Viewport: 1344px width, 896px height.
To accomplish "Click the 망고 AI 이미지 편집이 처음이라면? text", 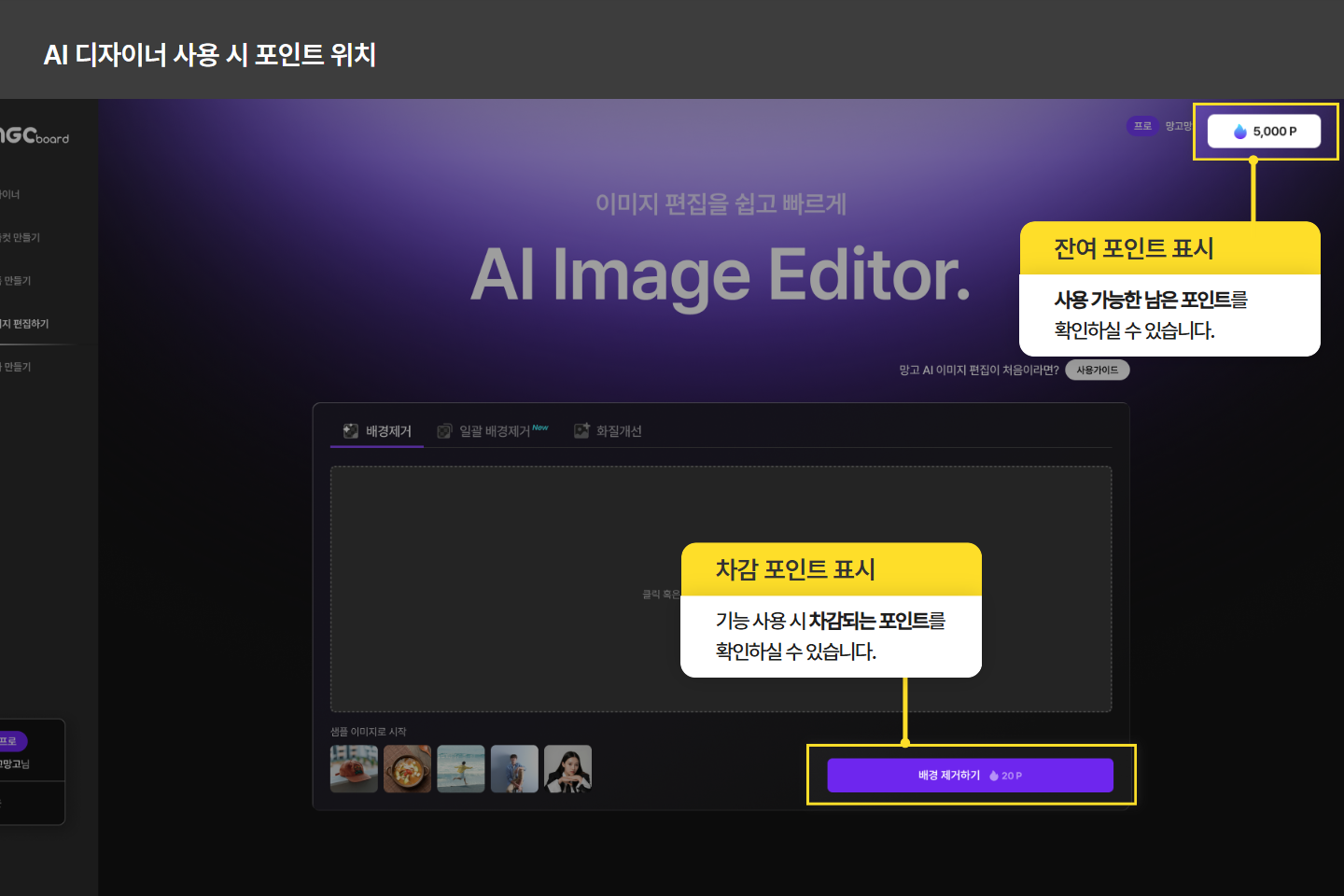I will [979, 371].
